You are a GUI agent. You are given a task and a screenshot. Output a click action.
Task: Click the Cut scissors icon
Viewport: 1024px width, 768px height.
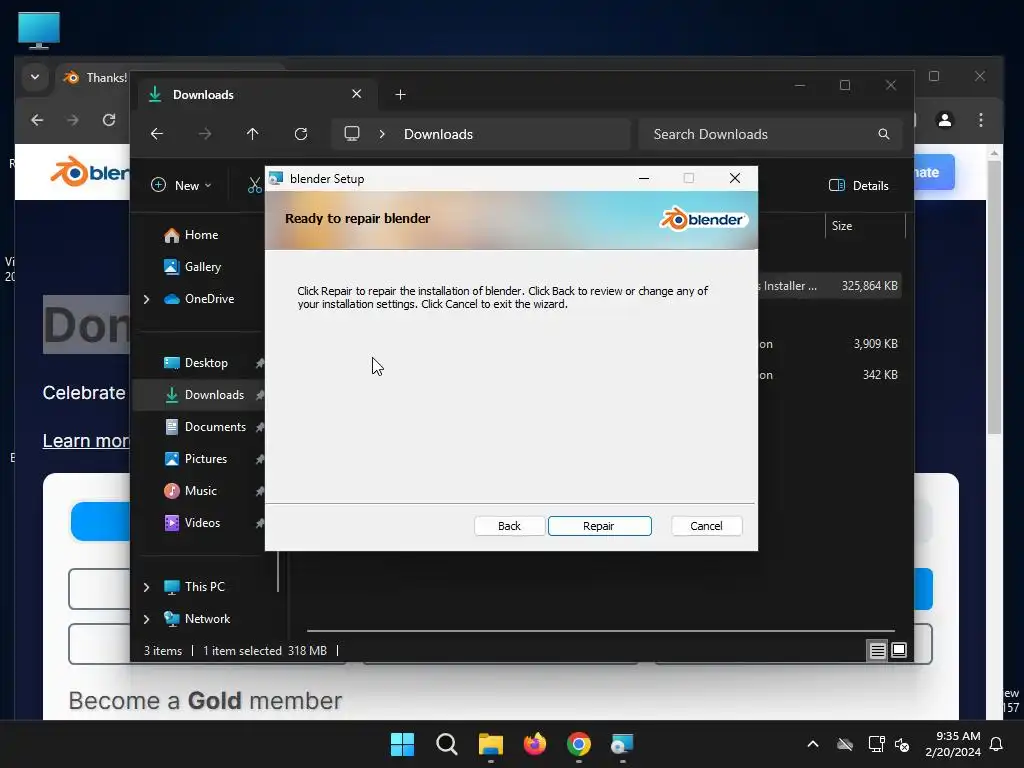(255, 185)
